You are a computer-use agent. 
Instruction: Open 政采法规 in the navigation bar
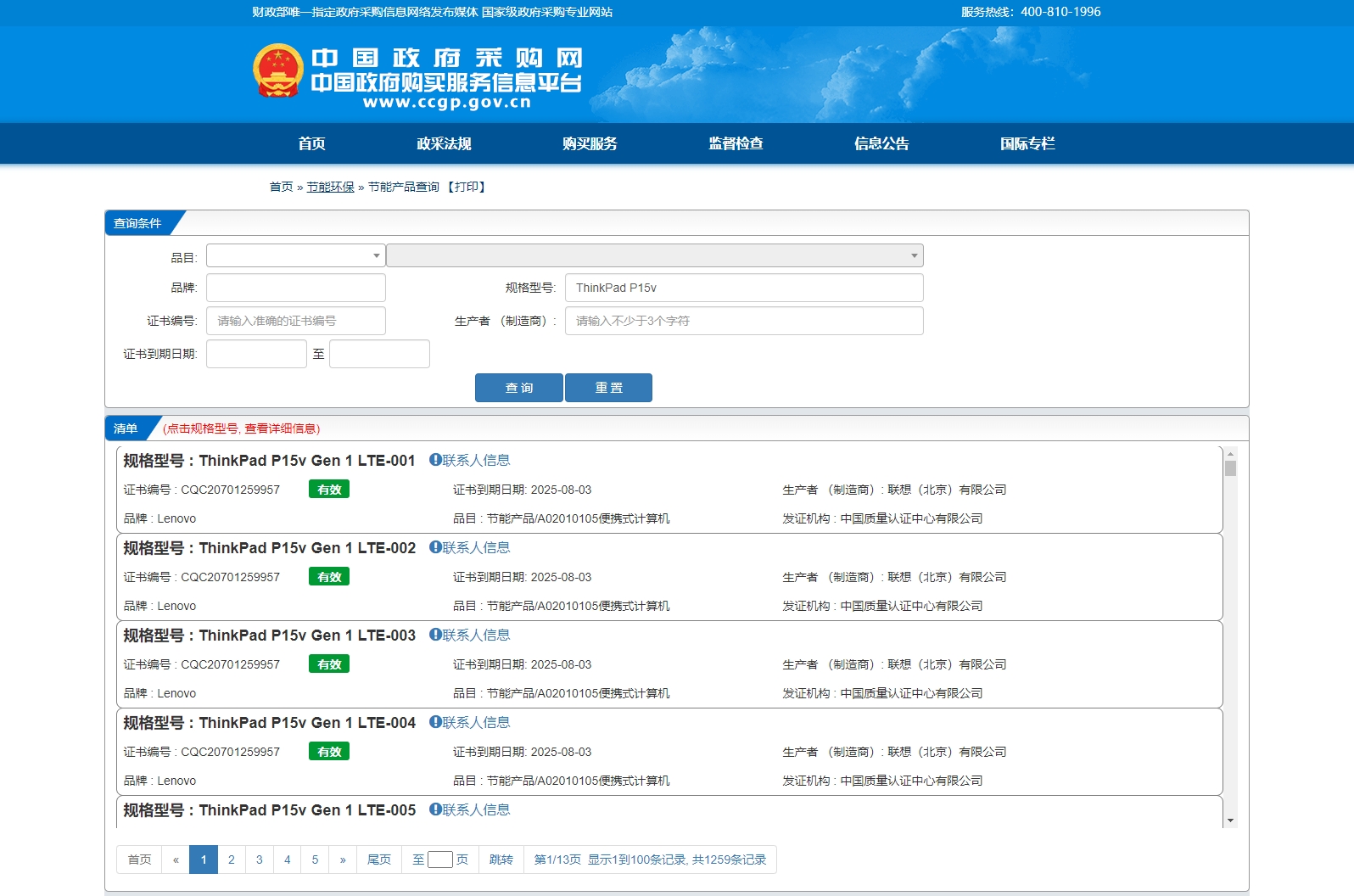444,143
